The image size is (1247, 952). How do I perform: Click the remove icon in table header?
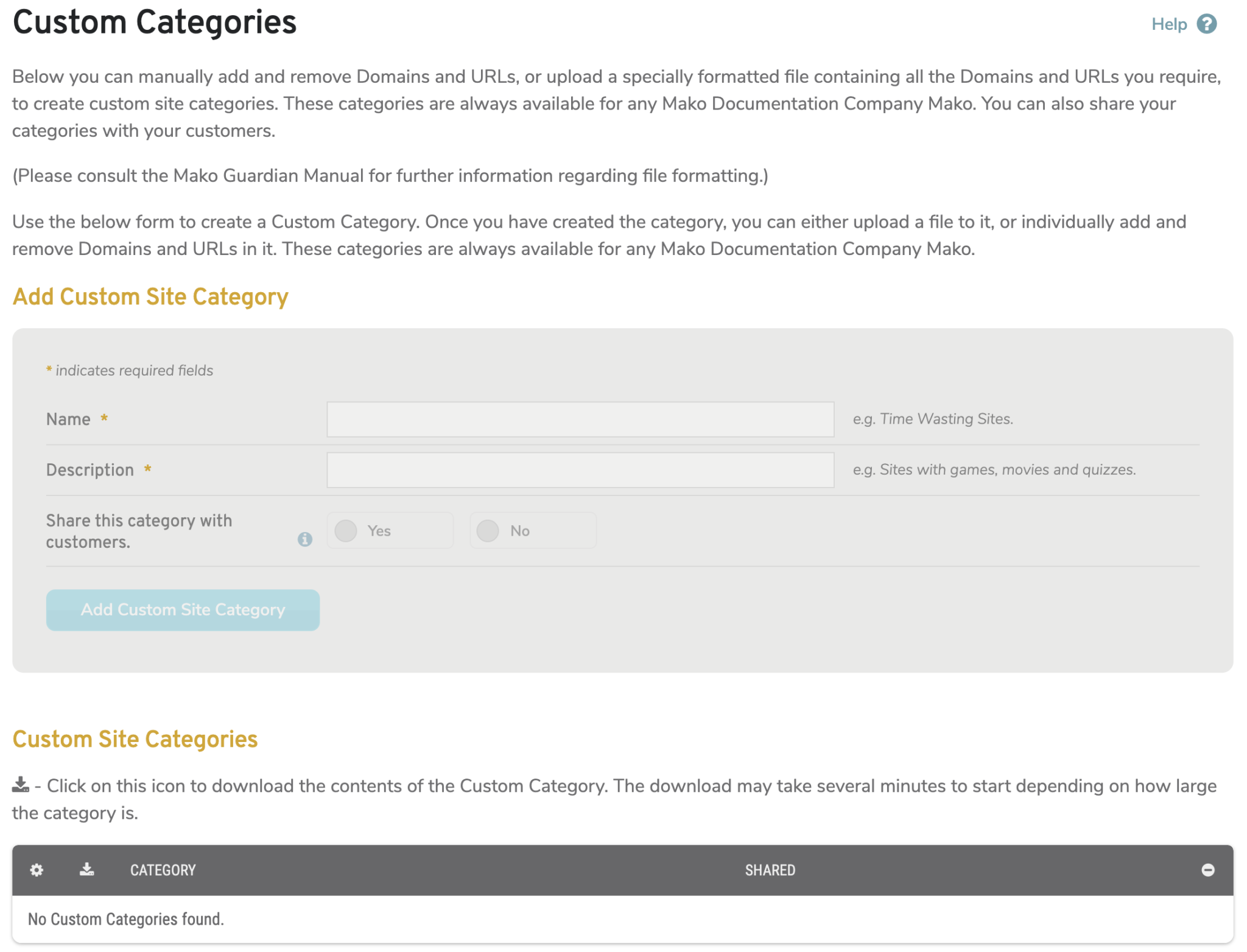(1209, 870)
